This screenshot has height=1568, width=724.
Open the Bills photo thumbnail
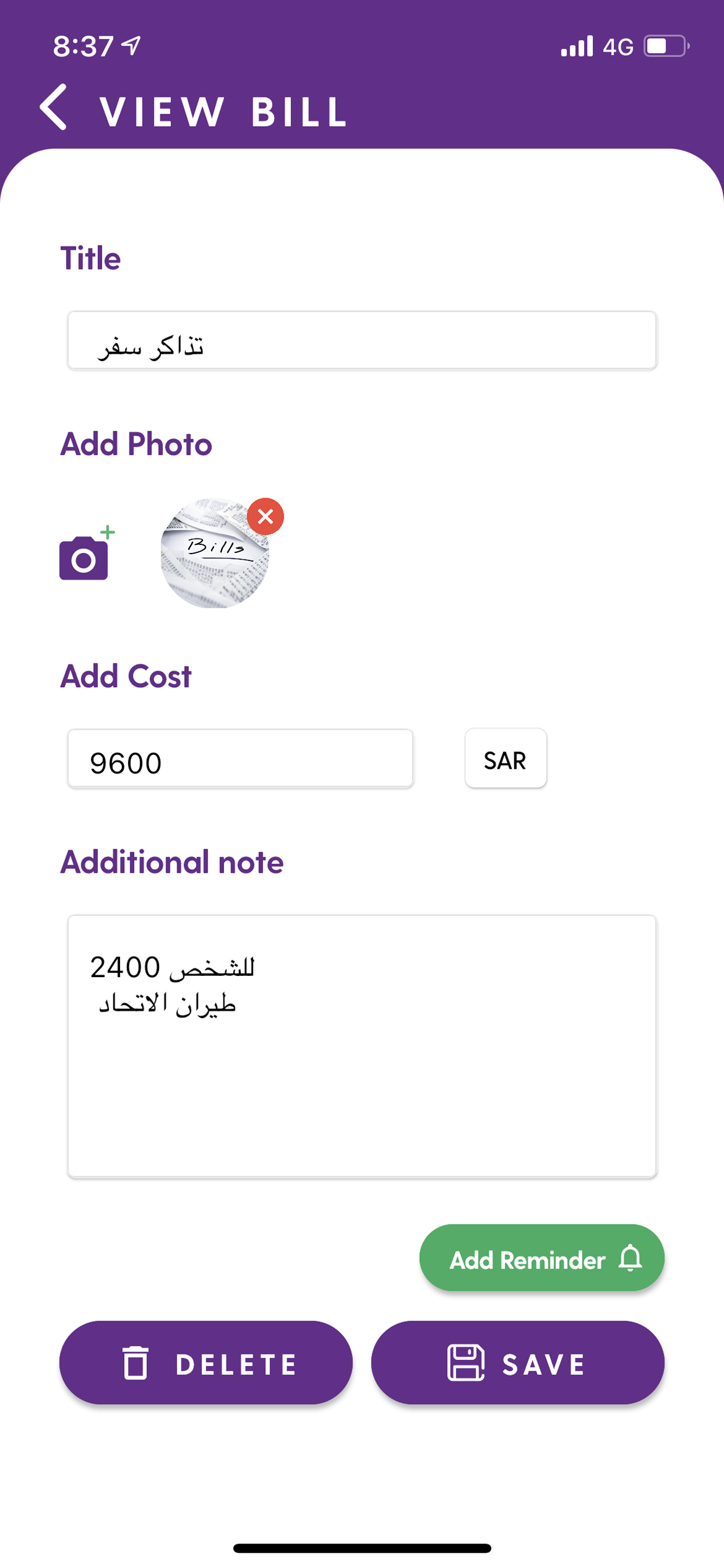point(215,554)
